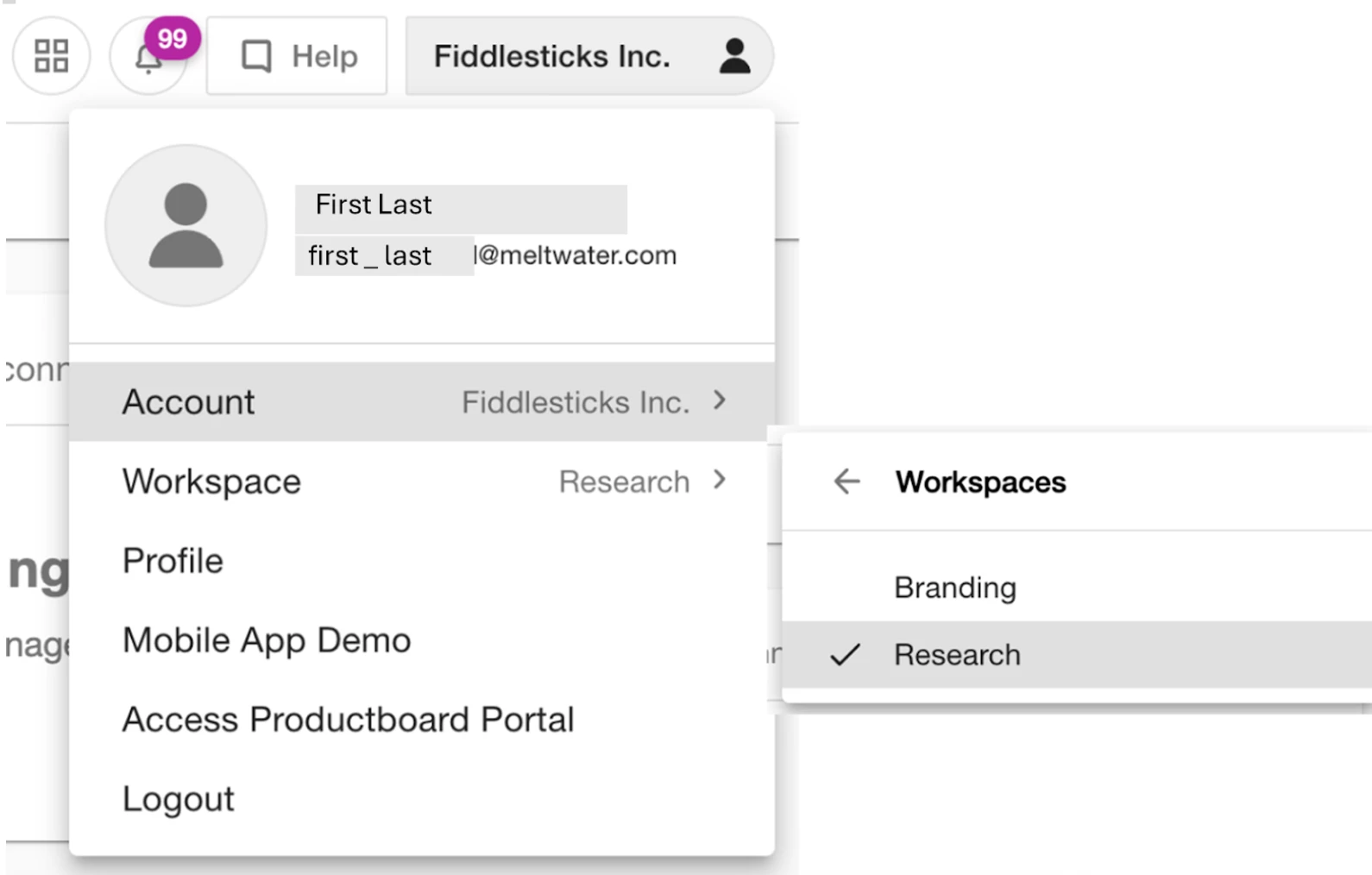Screen dimensions: 1372x875
Task: Select the Research workspace
Action: click(957, 655)
